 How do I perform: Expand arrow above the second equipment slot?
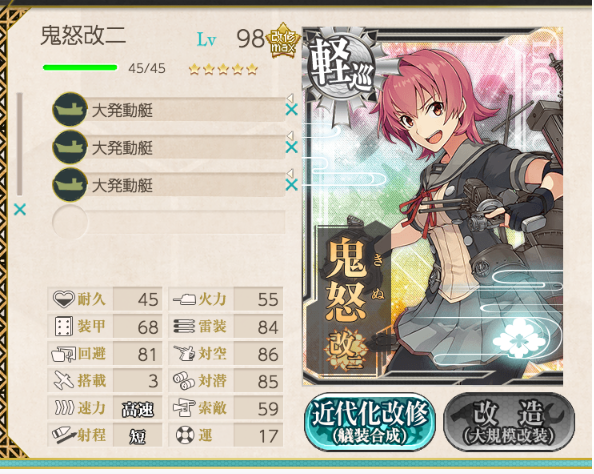tap(290, 135)
